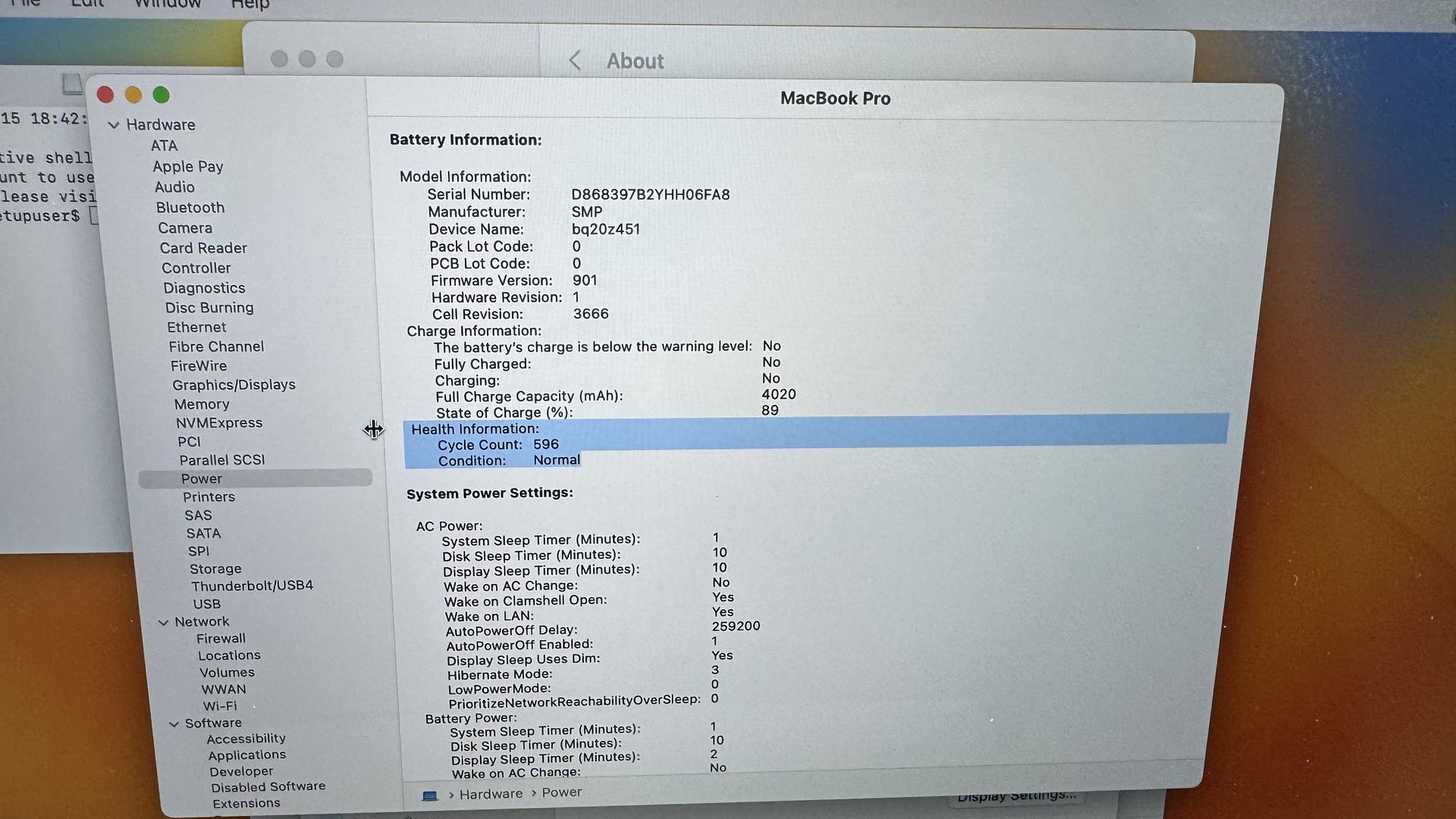Click Power in the bottom path bar
This screenshot has width=1456, height=819.
pos(561,792)
